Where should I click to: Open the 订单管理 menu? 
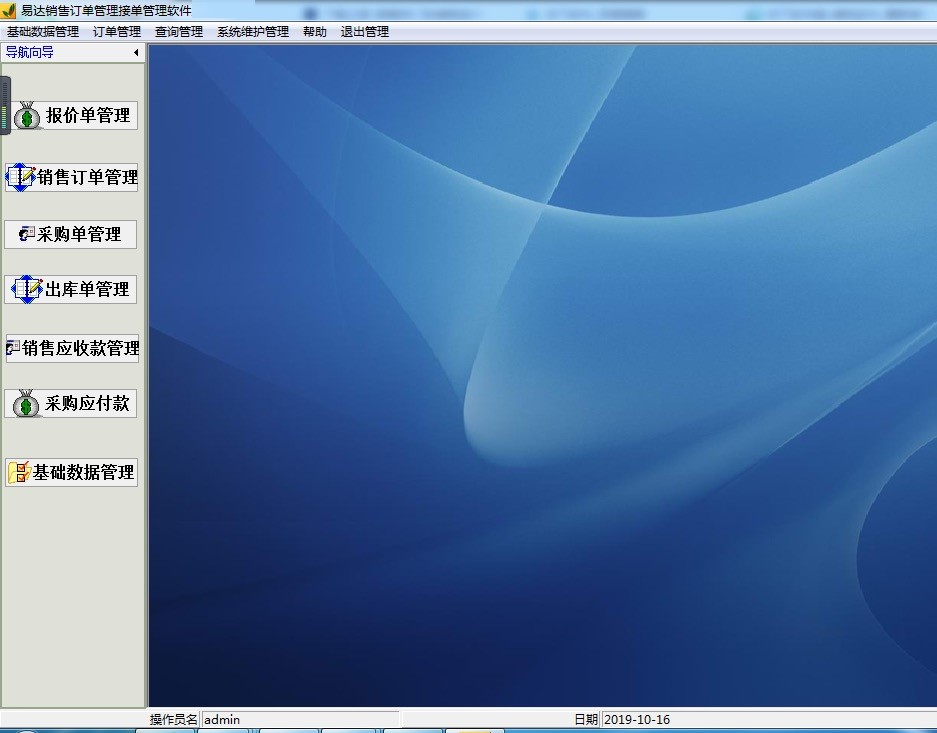tap(117, 32)
